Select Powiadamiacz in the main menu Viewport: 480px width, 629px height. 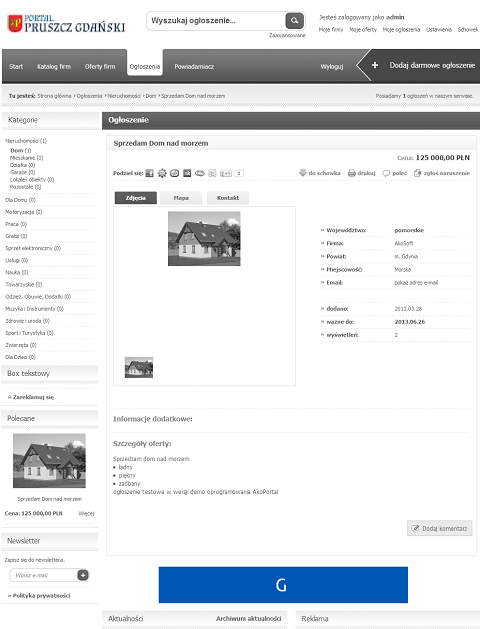pyautogui.click(x=194, y=67)
